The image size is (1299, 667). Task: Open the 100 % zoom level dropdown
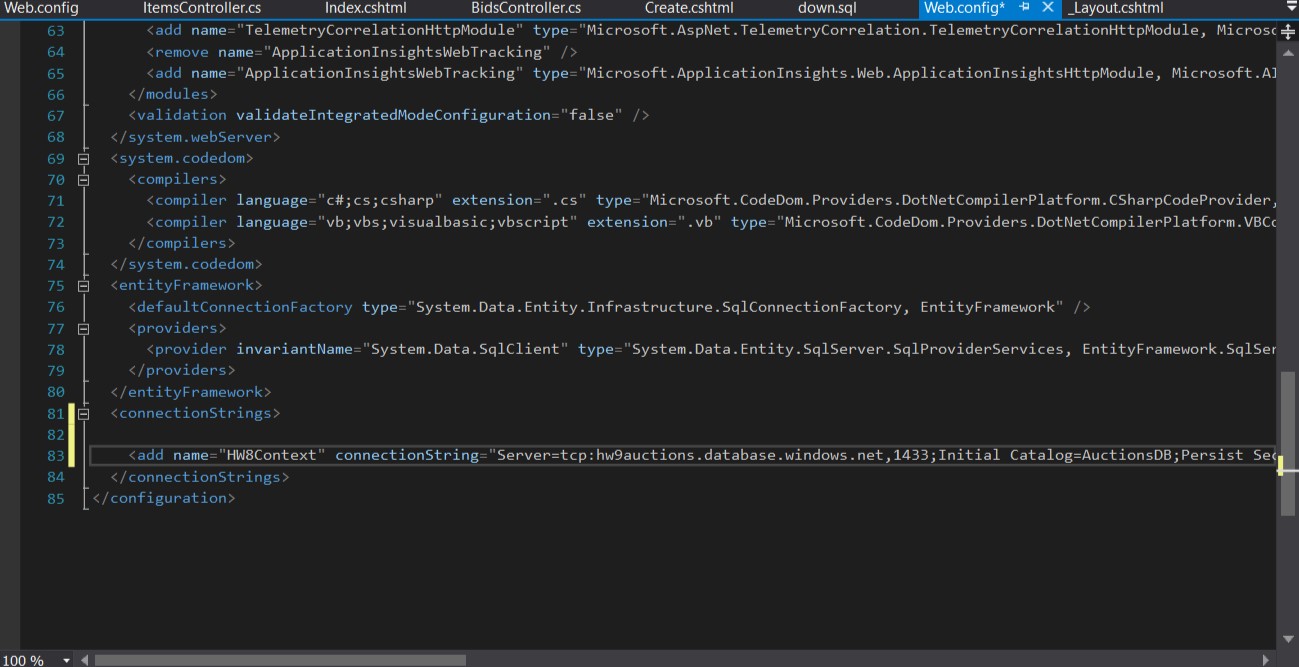66,660
